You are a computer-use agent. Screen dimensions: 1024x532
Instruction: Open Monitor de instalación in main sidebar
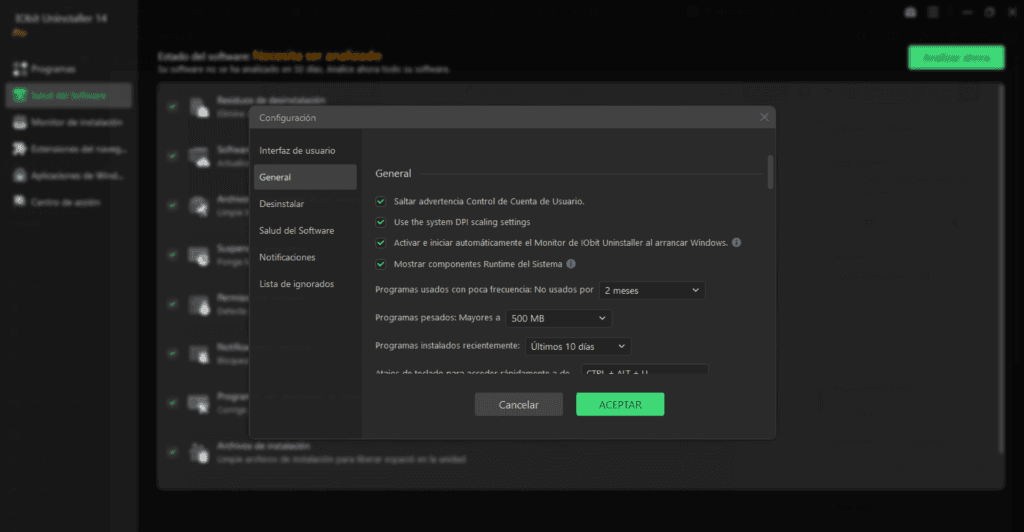click(69, 122)
